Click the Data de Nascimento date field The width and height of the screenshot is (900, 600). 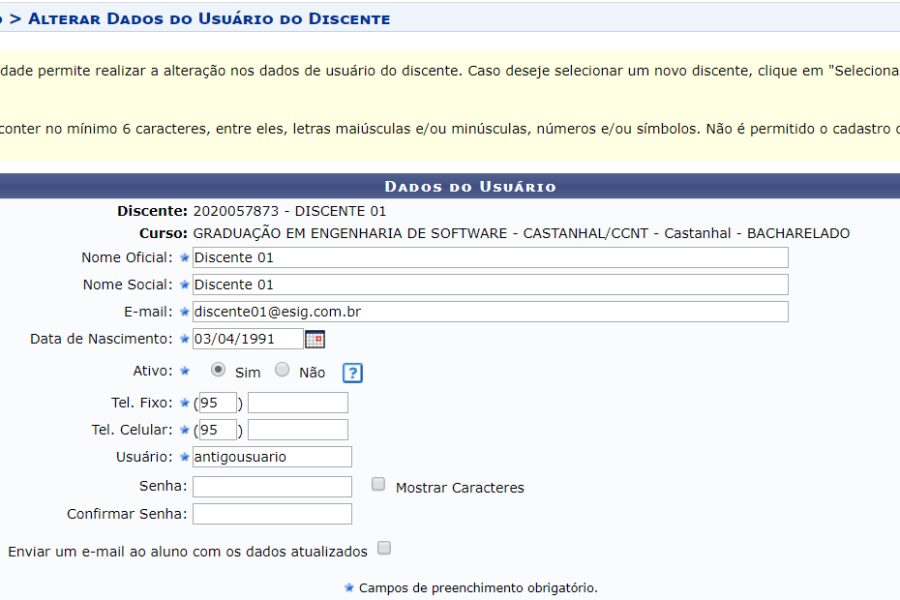pyautogui.click(x=247, y=339)
